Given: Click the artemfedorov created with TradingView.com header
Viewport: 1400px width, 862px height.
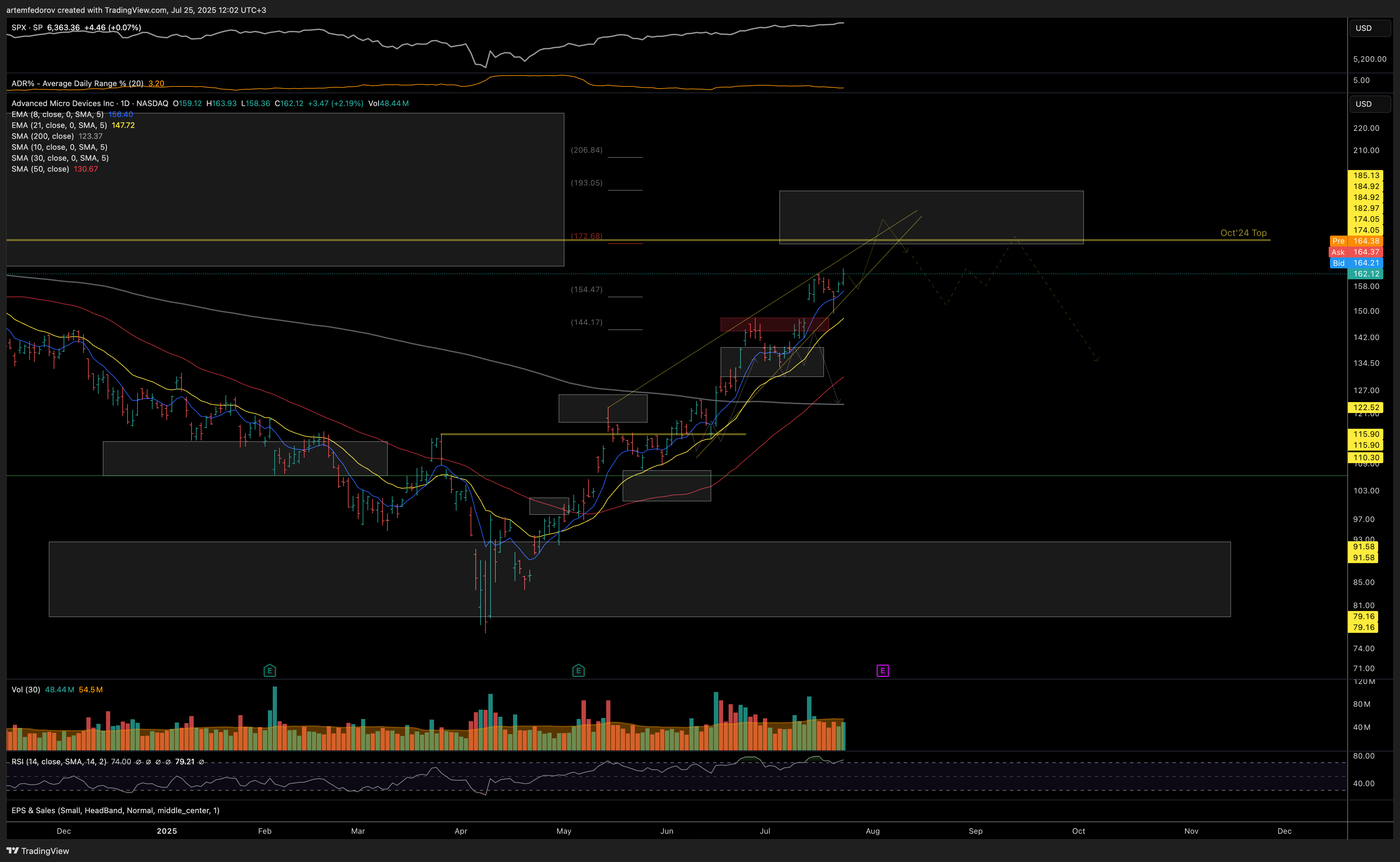Looking at the screenshot, I should coord(136,10).
